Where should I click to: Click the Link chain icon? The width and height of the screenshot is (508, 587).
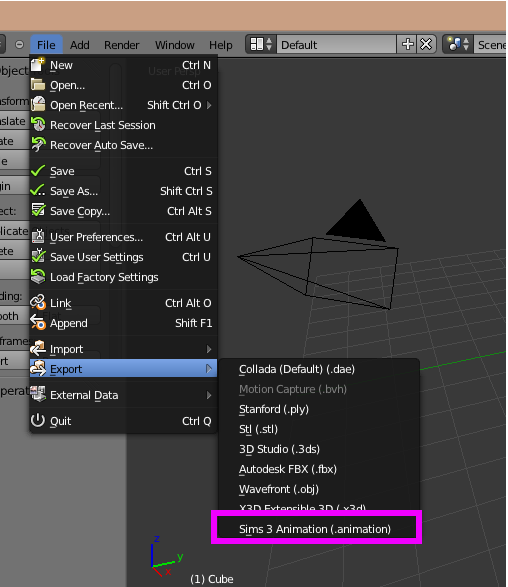coord(38,302)
